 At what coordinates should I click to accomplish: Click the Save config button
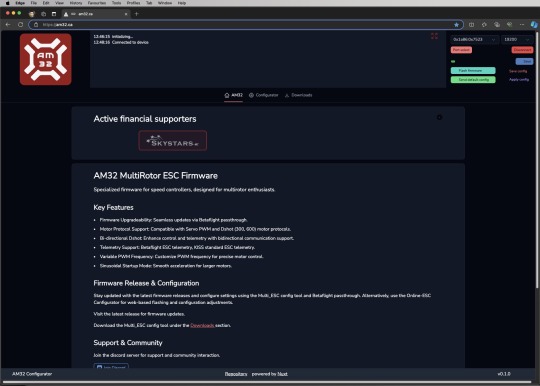[x=518, y=71]
